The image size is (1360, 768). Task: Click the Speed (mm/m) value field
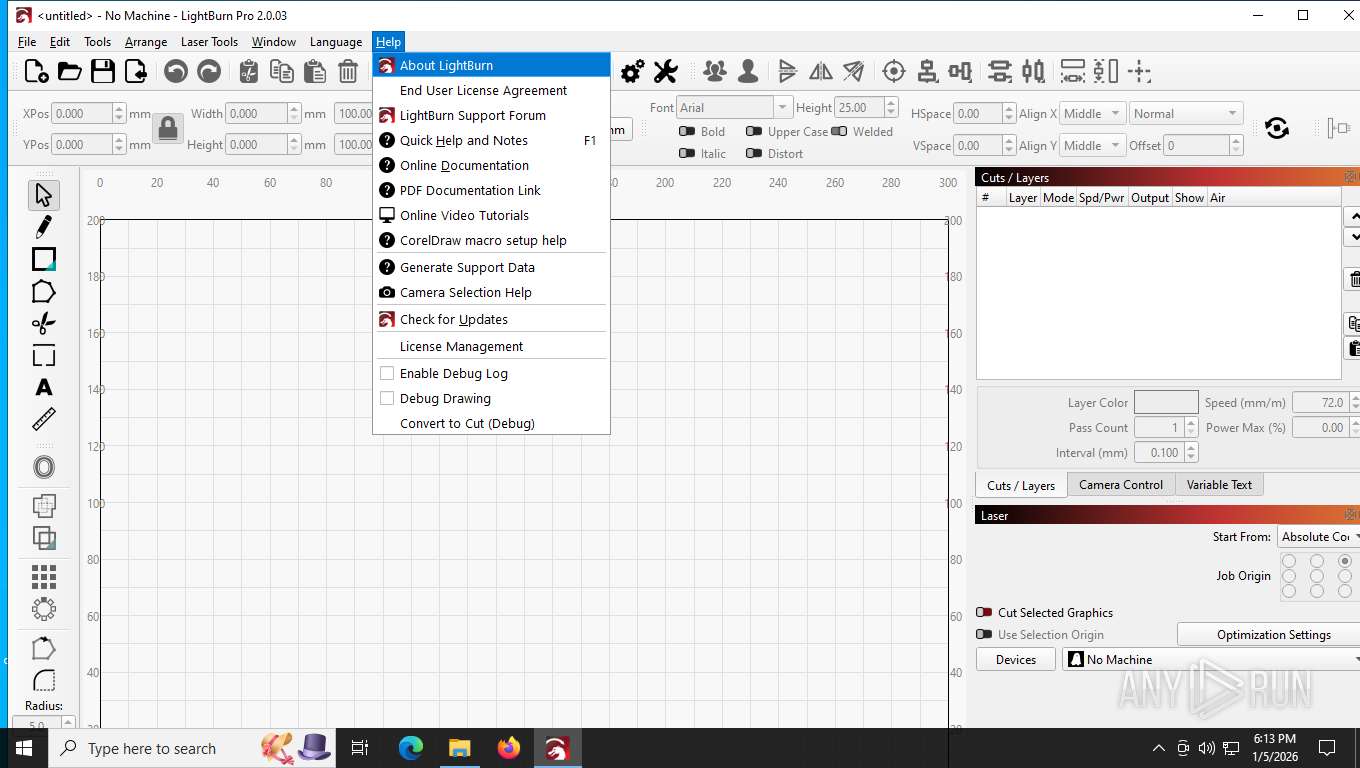pyautogui.click(x=1319, y=402)
